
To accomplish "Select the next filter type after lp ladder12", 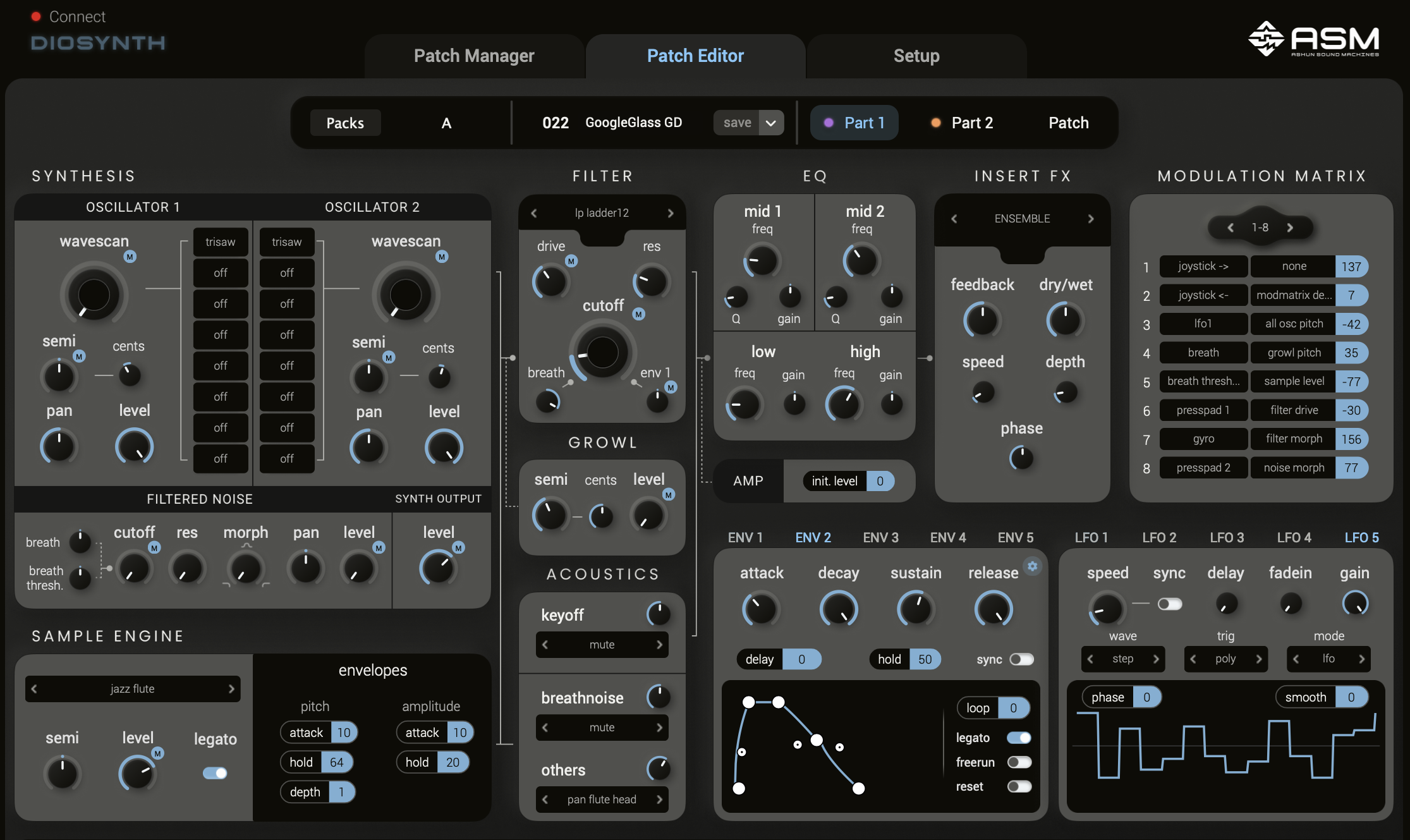I will coord(671,213).
